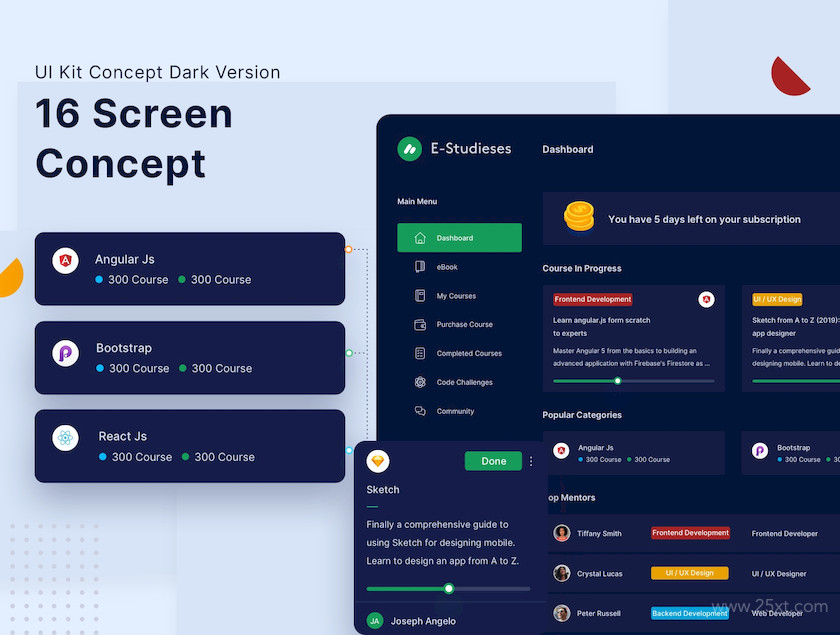The height and width of the screenshot is (635, 840).
Task: Click the Bootstrap logo in the large Bootstrap card
Action: point(65,353)
